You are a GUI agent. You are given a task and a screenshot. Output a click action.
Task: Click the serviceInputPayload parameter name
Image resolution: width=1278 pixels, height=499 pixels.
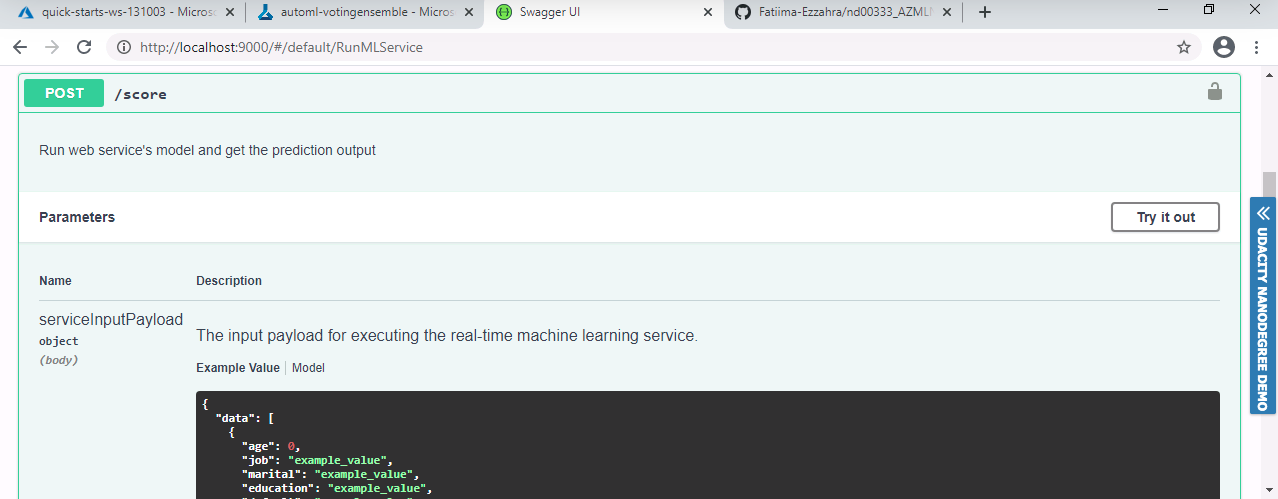click(x=111, y=320)
